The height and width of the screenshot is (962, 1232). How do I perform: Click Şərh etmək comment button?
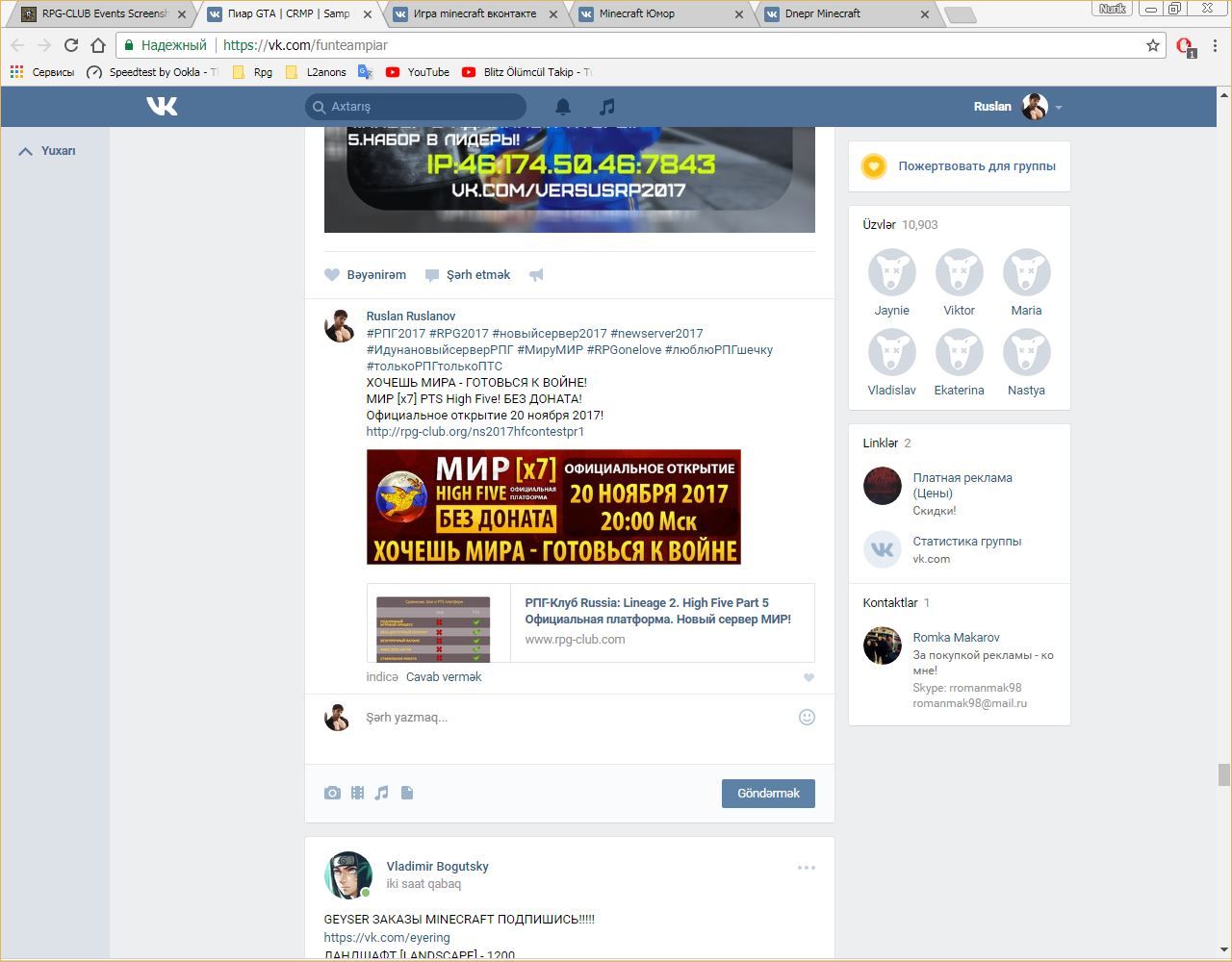pos(468,275)
